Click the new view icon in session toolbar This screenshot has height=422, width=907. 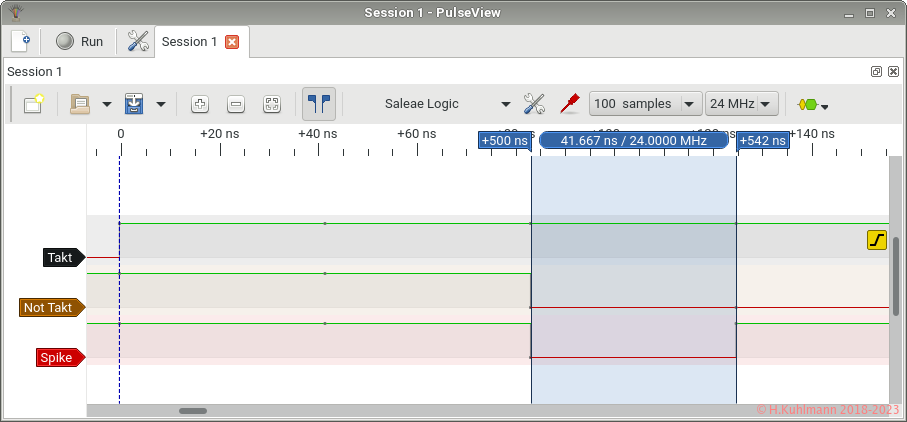click(33, 104)
